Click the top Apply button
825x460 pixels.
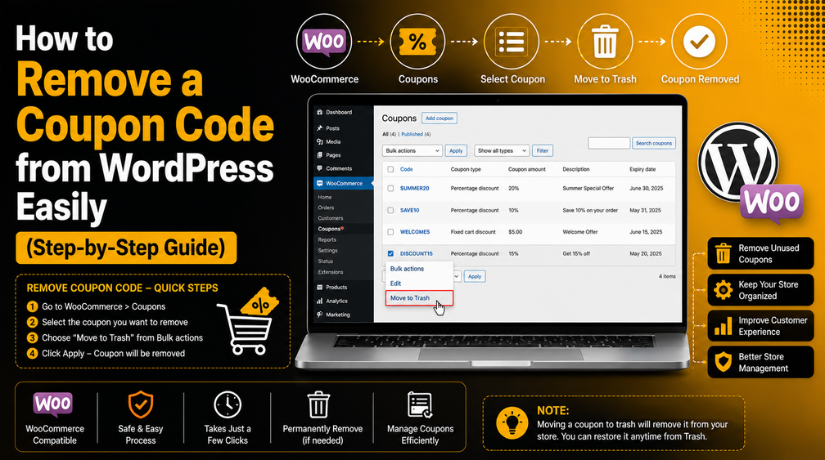456,151
